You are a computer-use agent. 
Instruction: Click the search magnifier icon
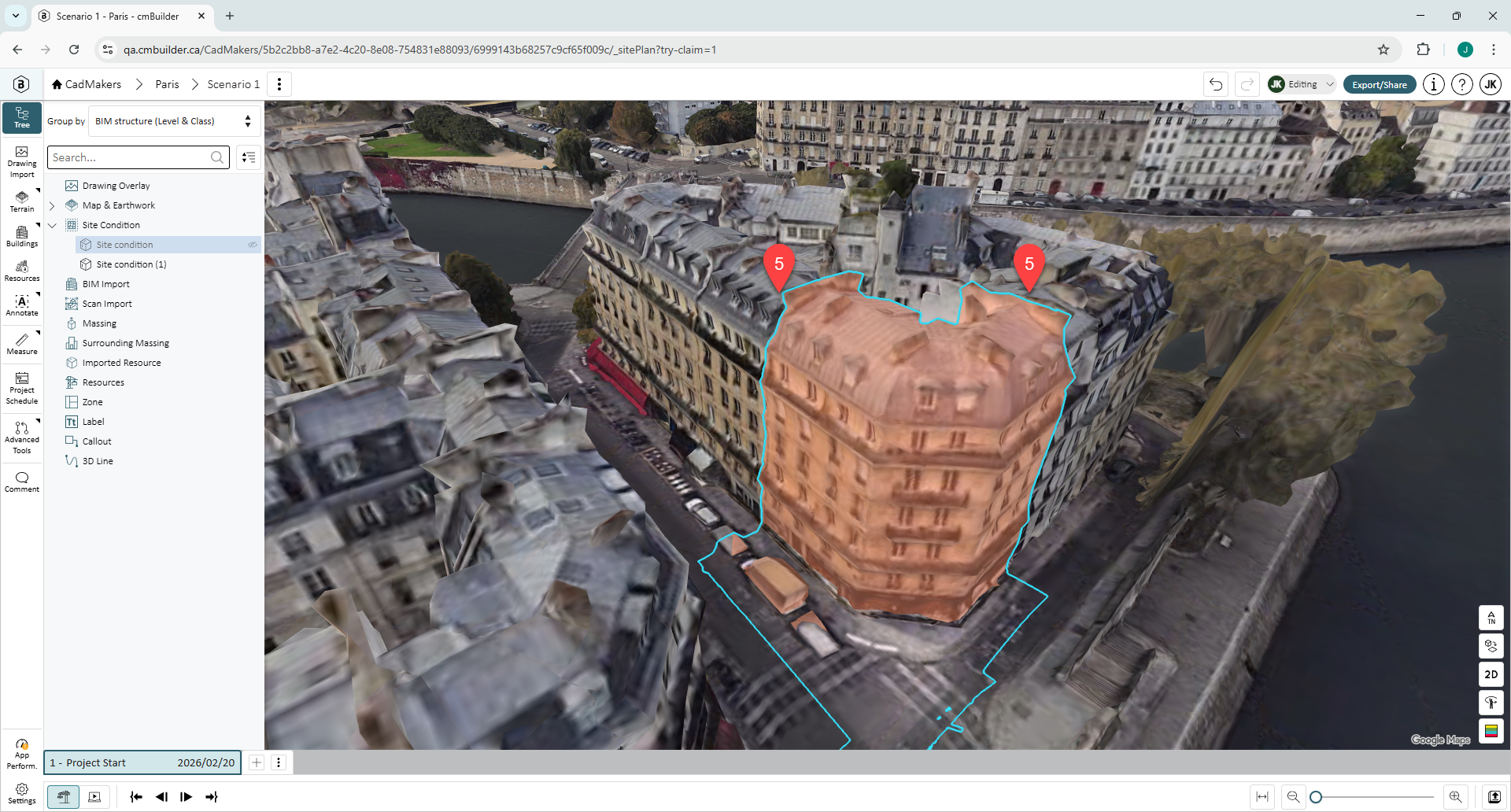(x=217, y=157)
